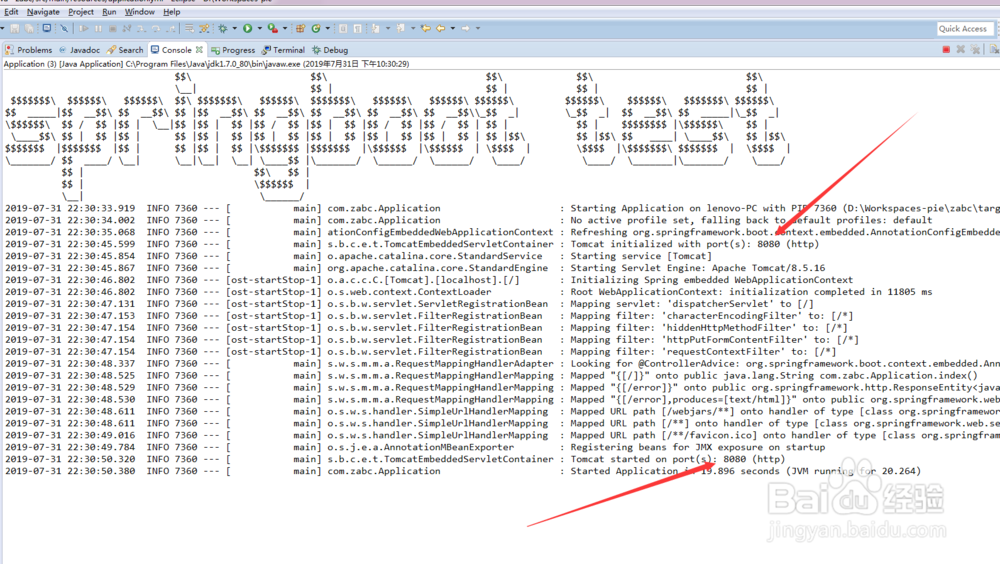Click the Back navigation arrow icon

coord(441,29)
